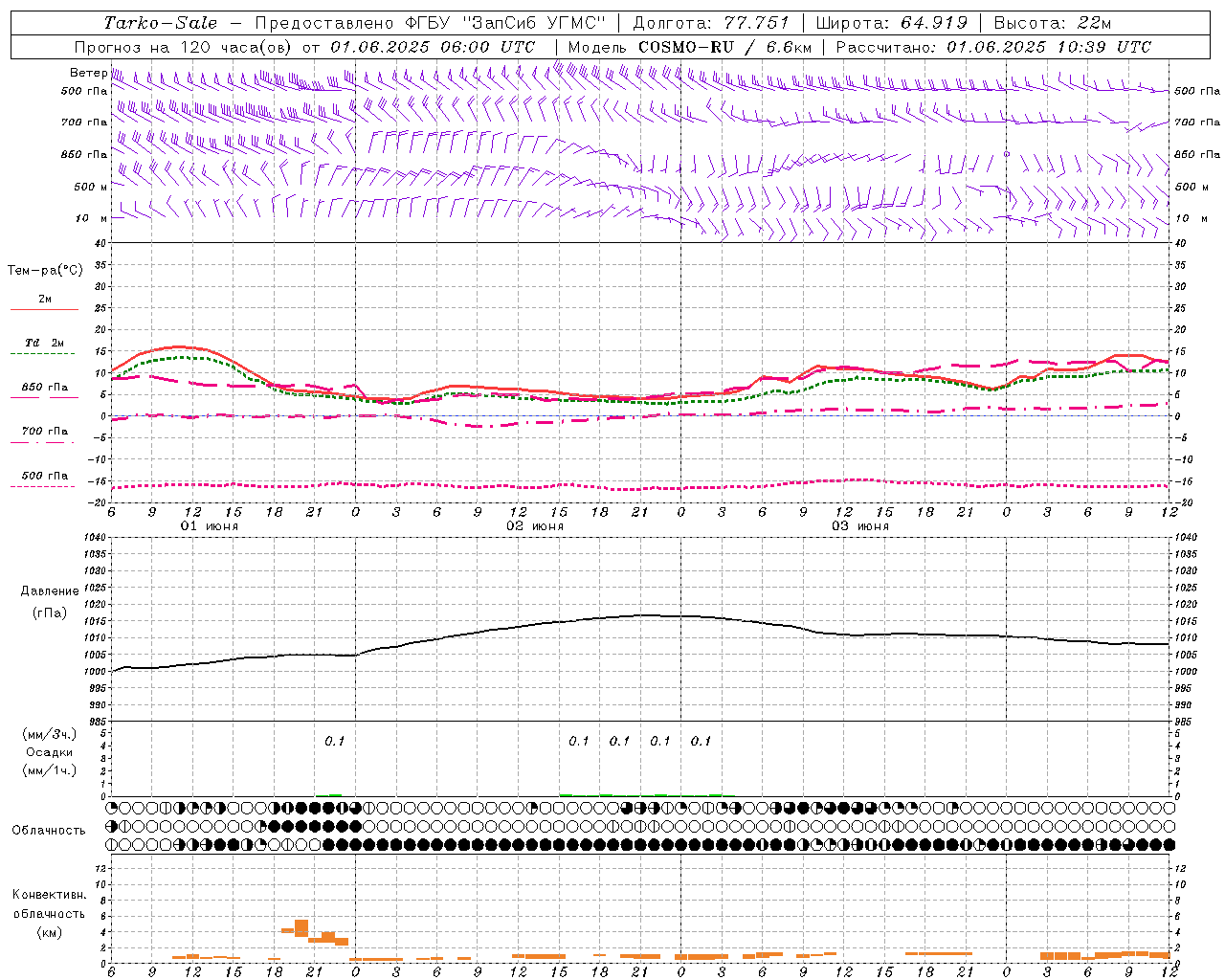1225x980 pixels.
Task: Click the tall orange convective cloud bar
Action: click(x=301, y=928)
